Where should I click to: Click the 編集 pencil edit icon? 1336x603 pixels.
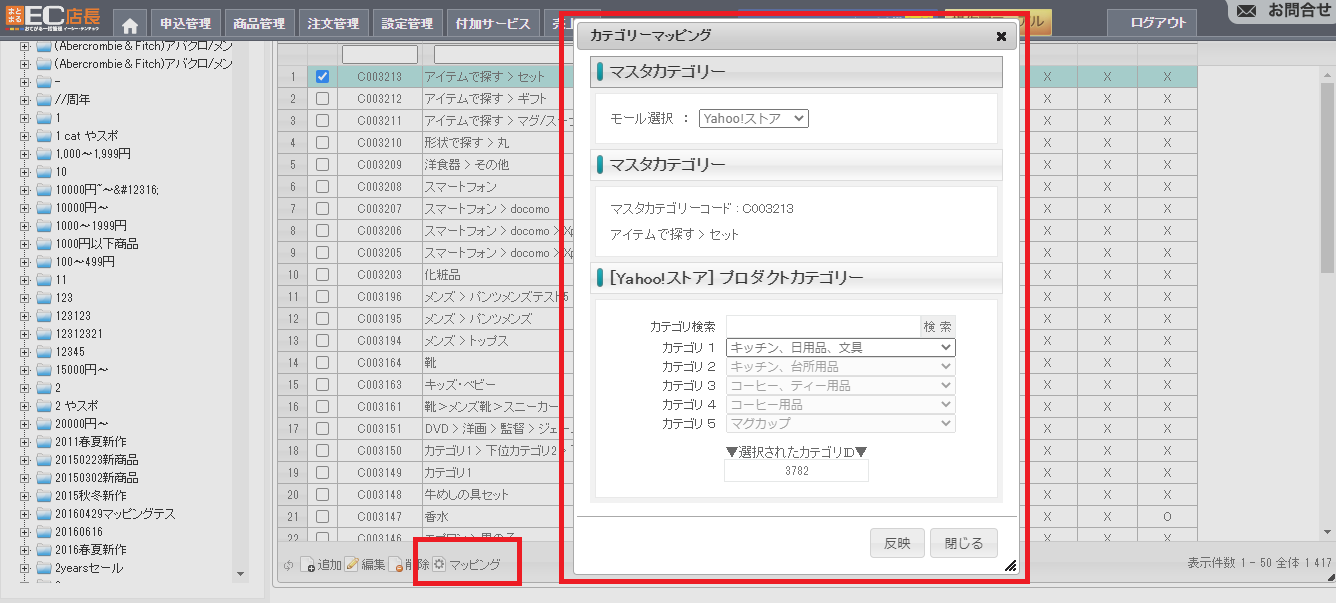click(x=352, y=566)
